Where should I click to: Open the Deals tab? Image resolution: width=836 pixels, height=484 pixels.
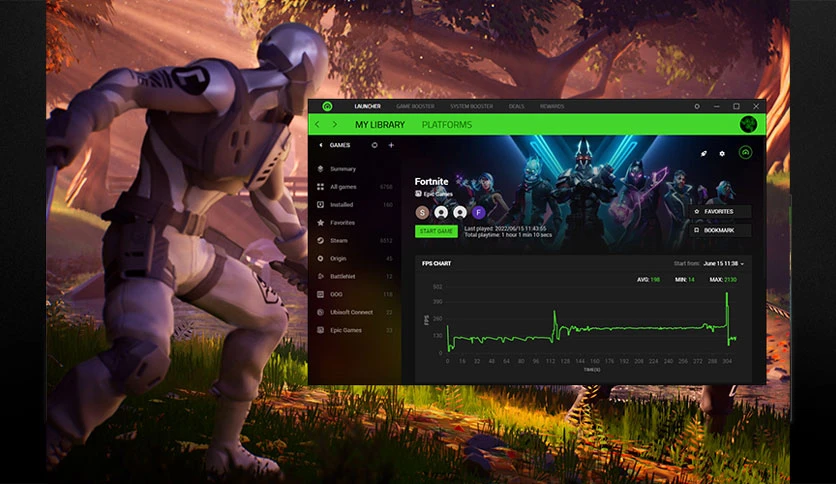(x=516, y=106)
